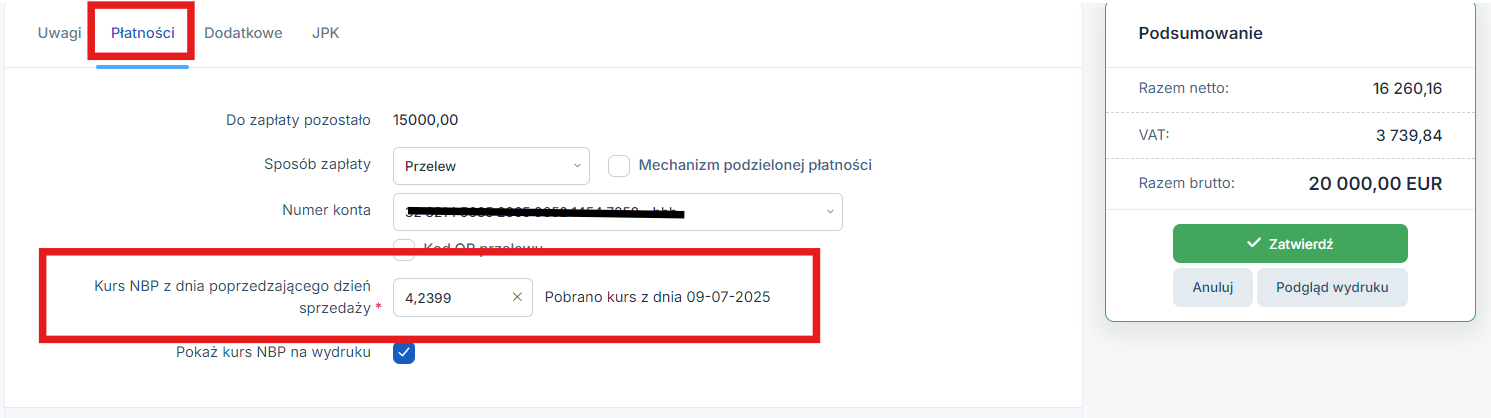1491x418 pixels.
Task: Click the Pobrano kurs z dnia 09-07-2025 note
Action: 658,297
